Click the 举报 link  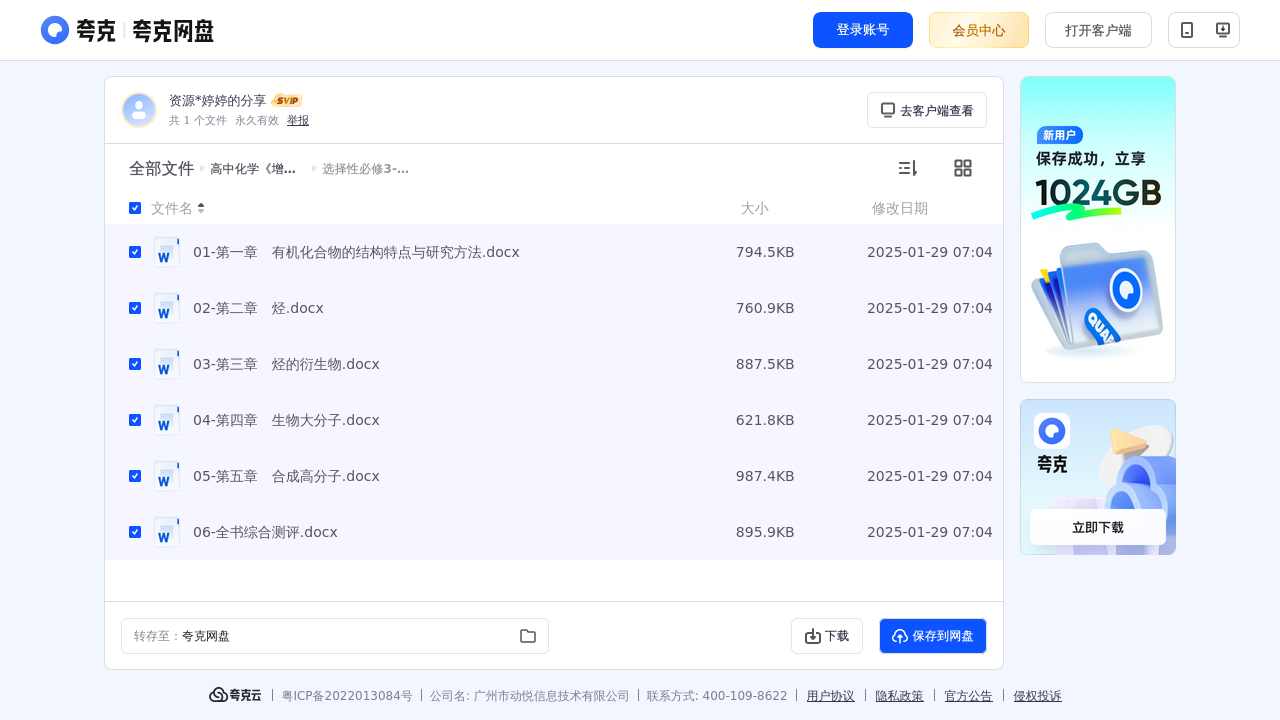click(298, 120)
